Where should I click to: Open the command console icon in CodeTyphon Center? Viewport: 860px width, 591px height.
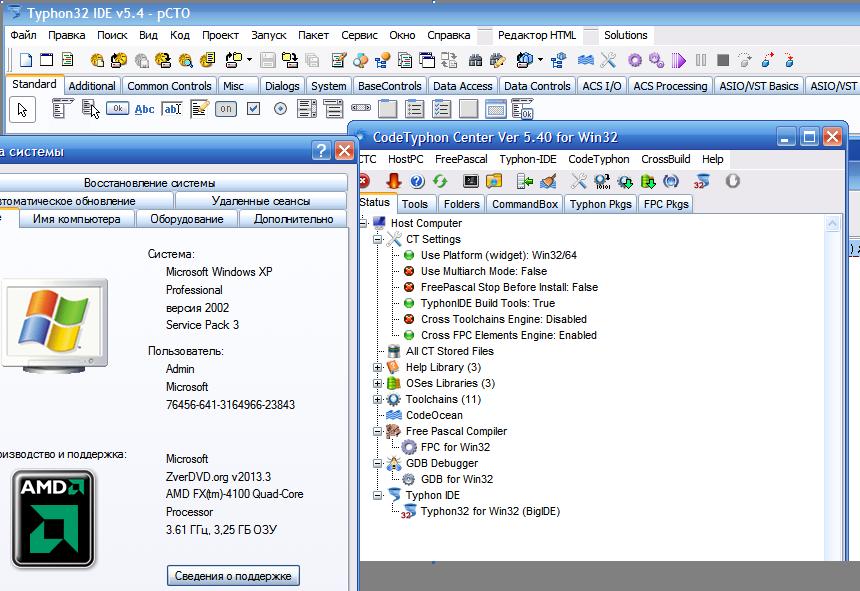pos(471,181)
